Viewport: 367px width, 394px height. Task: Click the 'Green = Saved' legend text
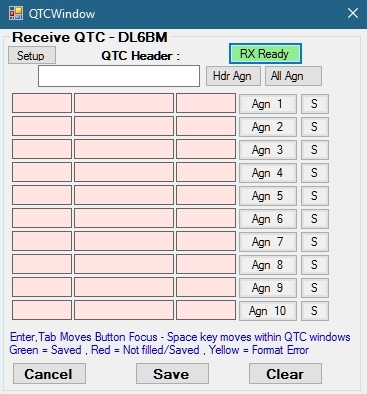click(46, 350)
